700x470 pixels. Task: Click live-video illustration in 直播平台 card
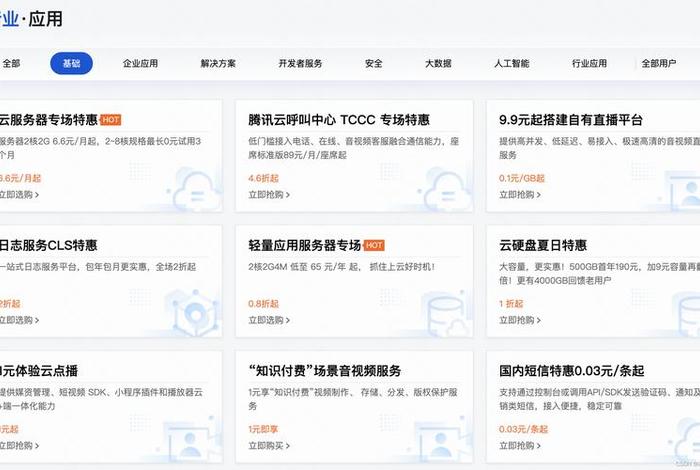click(x=683, y=191)
